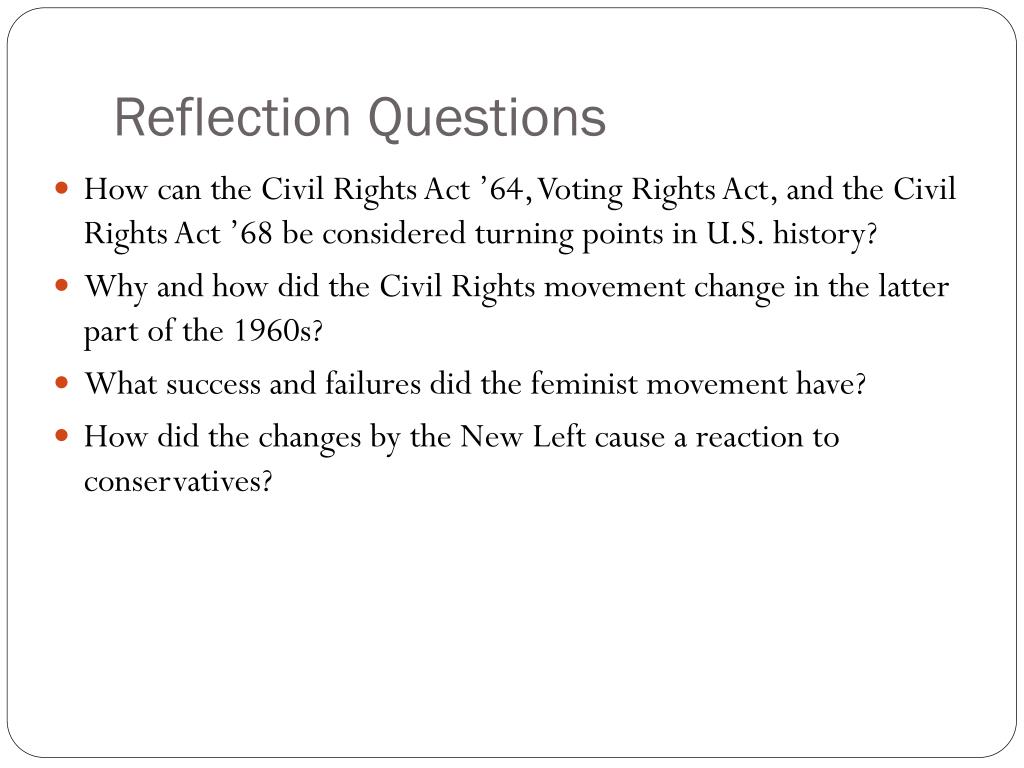Select the fourth orange bullet point
Image resolution: width=1024 pixels, height=768 pixels.
[62, 435]
